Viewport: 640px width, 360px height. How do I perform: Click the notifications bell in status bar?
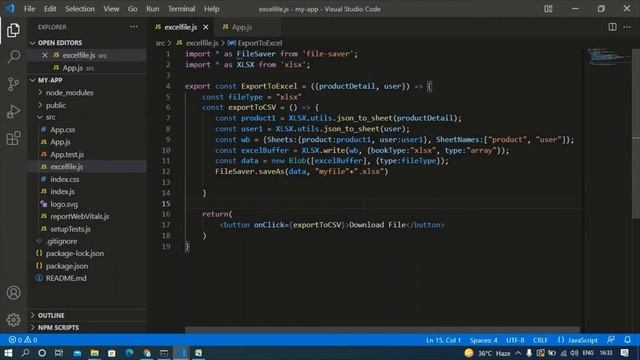tap(627, 340)
